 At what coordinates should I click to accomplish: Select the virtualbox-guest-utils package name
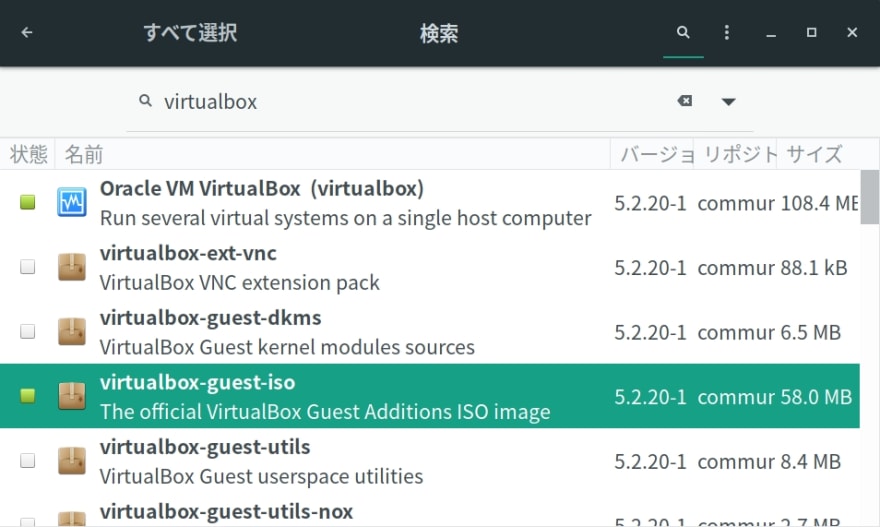click(x=205, y=447)
